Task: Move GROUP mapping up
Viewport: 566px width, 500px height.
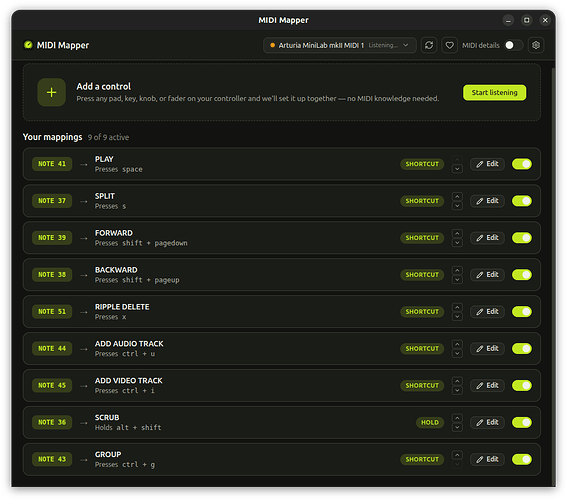Action: tap(457, 455)
